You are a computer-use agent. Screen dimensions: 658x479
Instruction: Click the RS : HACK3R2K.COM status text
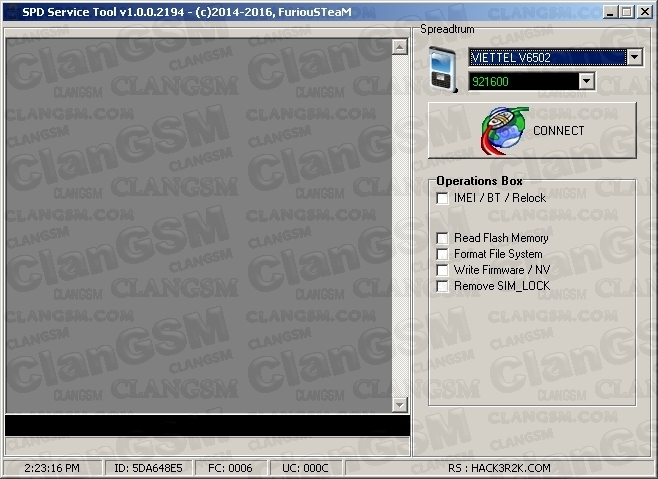pyautogui.click(x=499, y=468)
